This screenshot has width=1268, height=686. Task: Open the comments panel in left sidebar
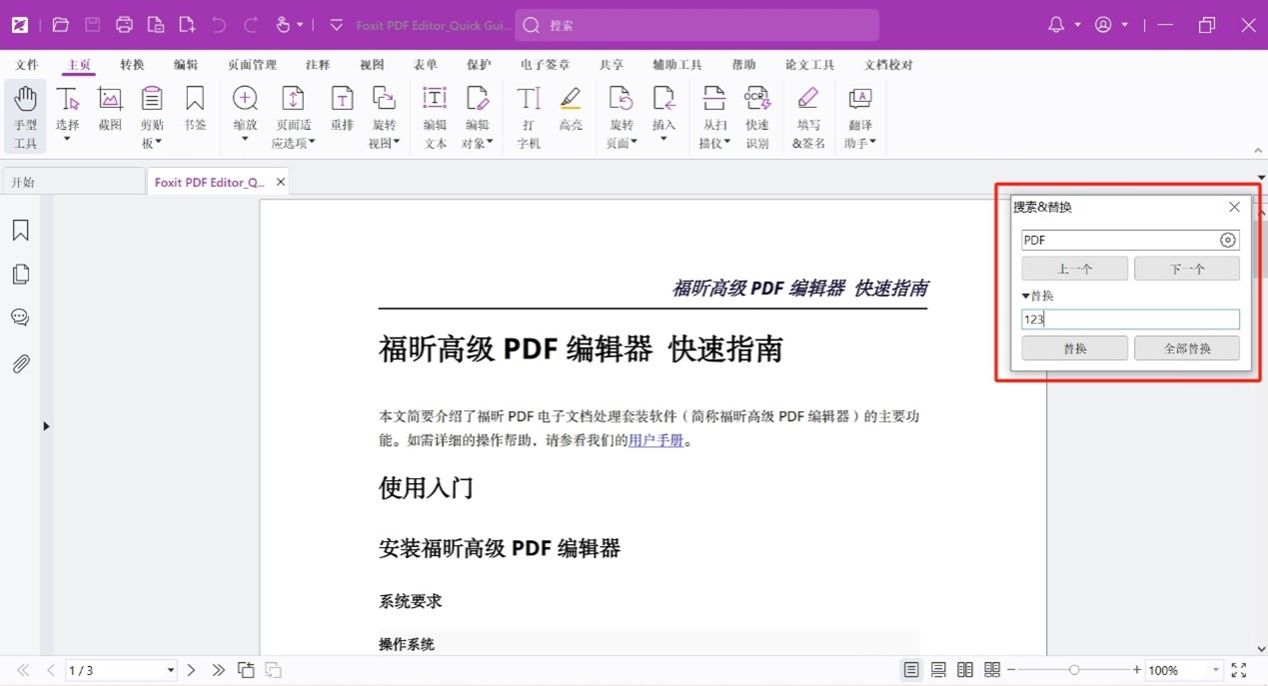click(x=20, y=318)
